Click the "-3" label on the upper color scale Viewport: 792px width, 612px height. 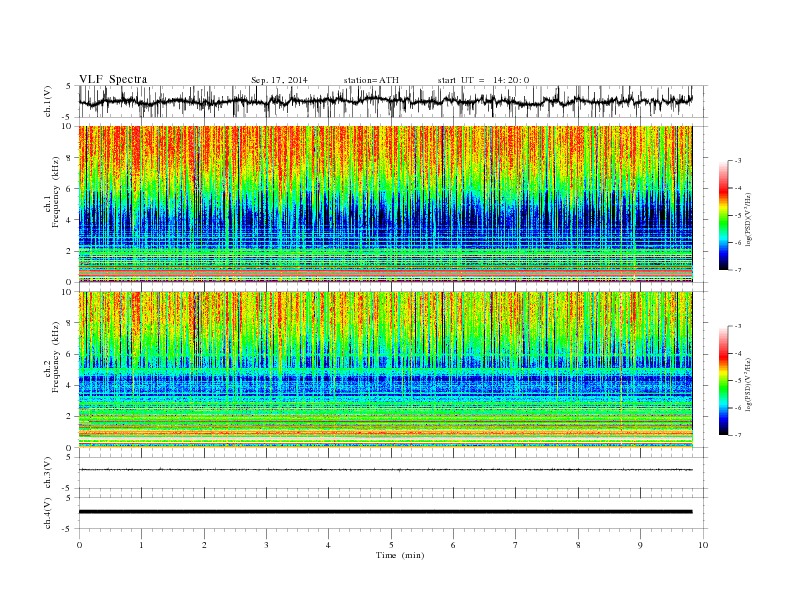738,161
